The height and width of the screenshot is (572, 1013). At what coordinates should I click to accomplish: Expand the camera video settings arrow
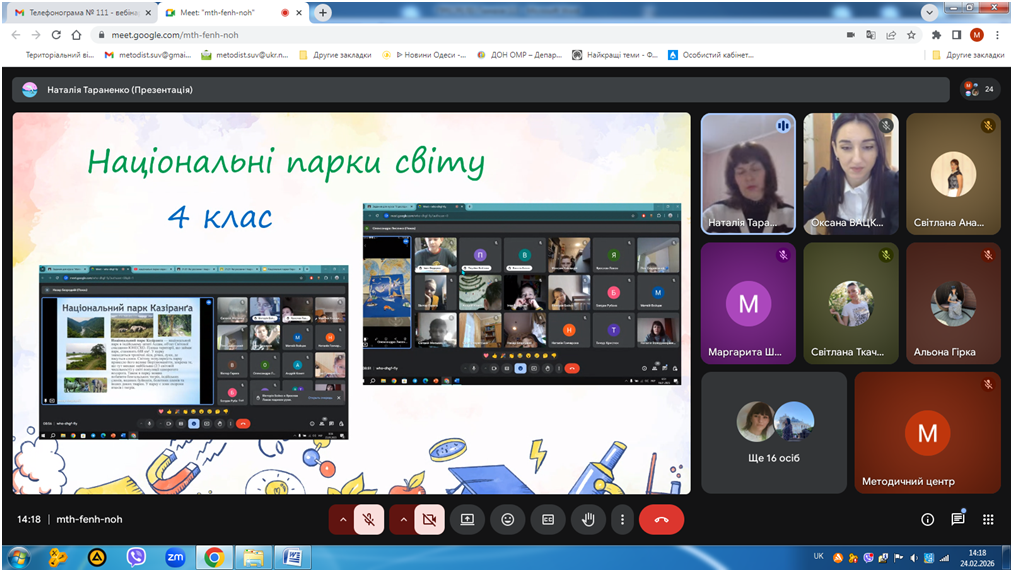(403, 520)
